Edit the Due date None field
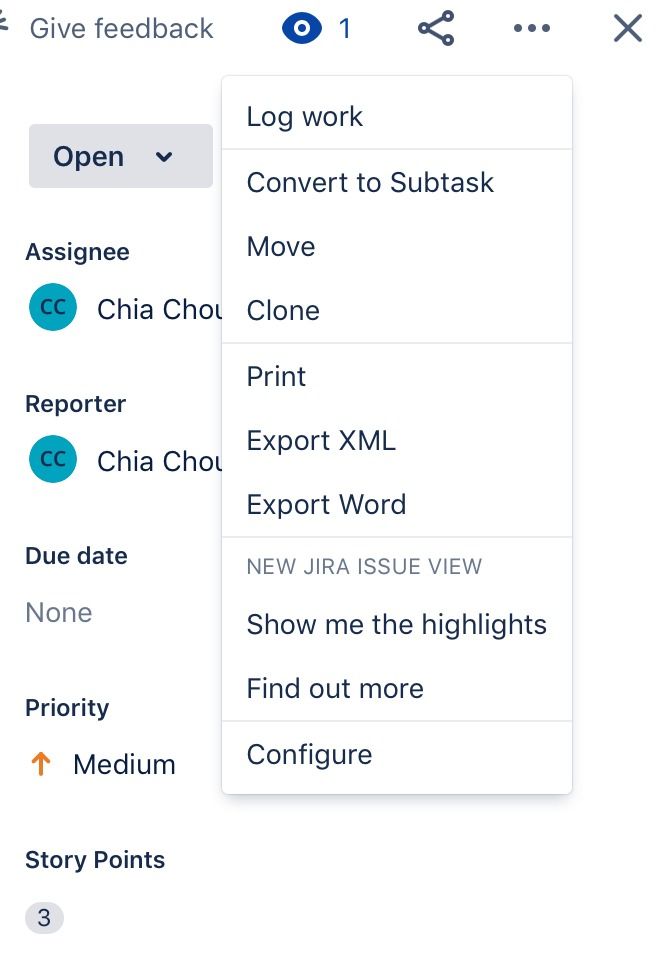The width and height of the screenshot is (662, 968). [59, 612]
